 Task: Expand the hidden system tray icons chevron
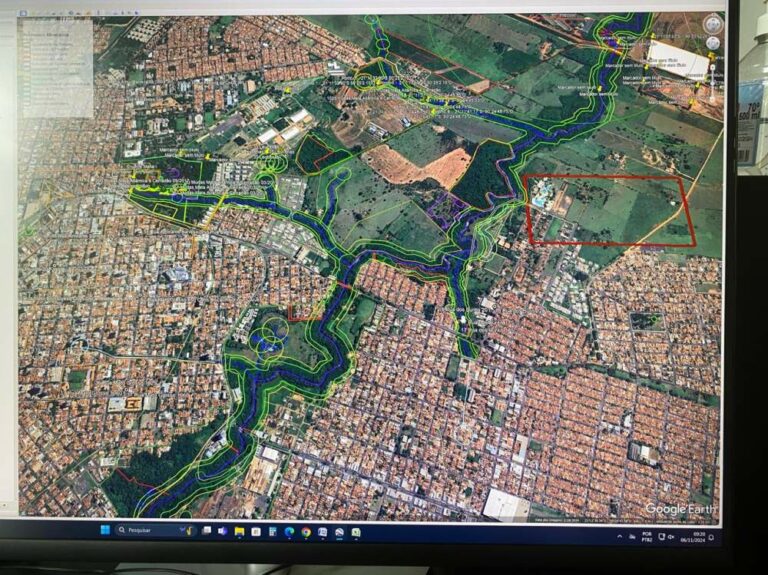point(619,536)
